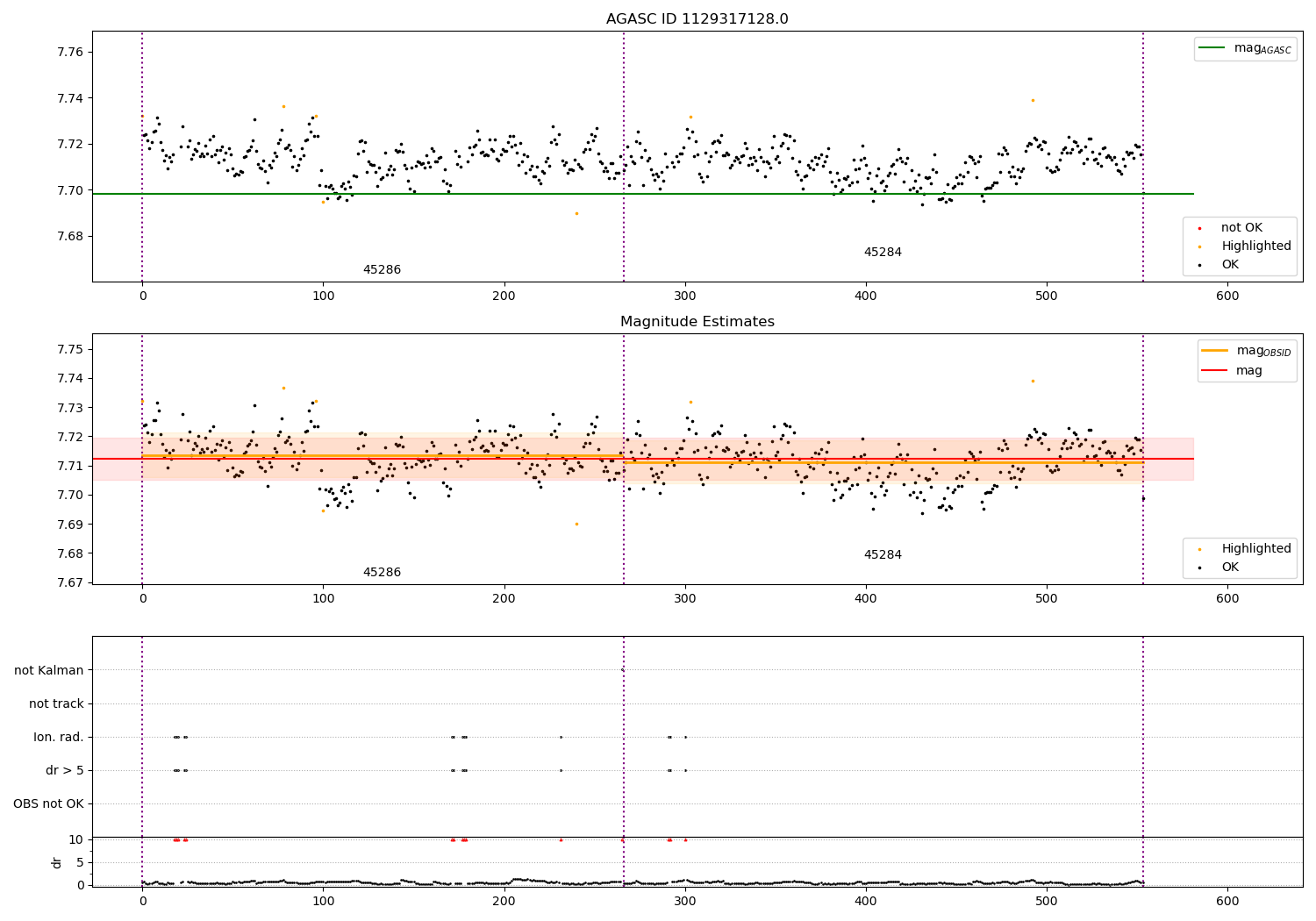The width and height of the screenshot is (1316, 921).
Task: Click the black "OK" entry in AGASC ID plot legend
Action: coord(1219,265)
